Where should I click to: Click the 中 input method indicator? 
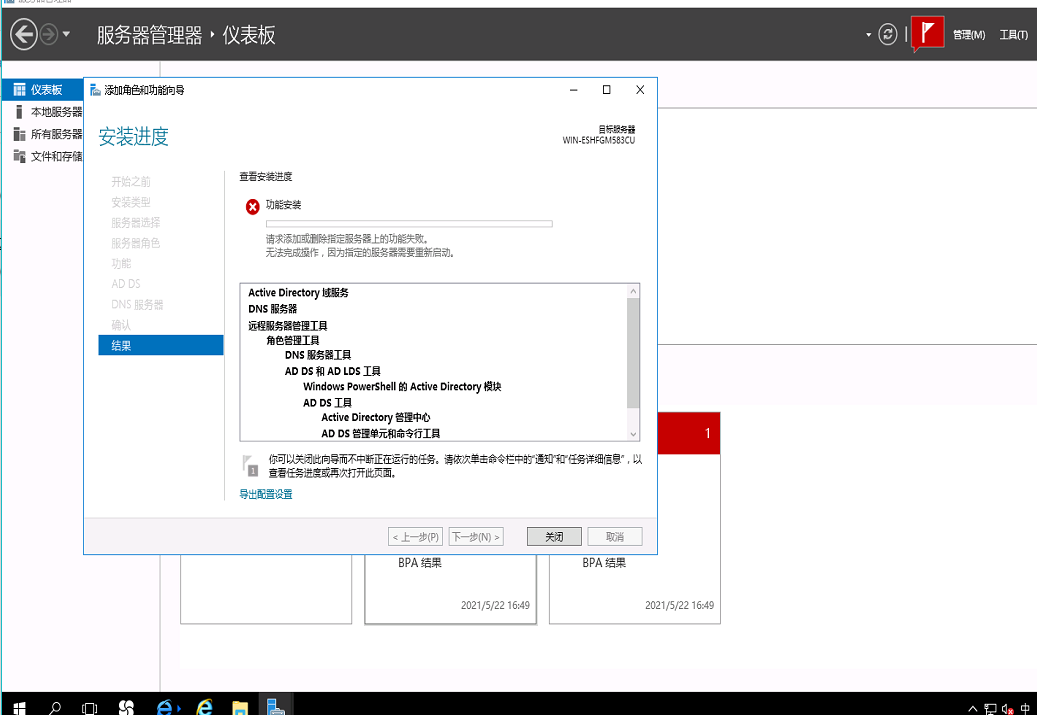coord(1025,708)
